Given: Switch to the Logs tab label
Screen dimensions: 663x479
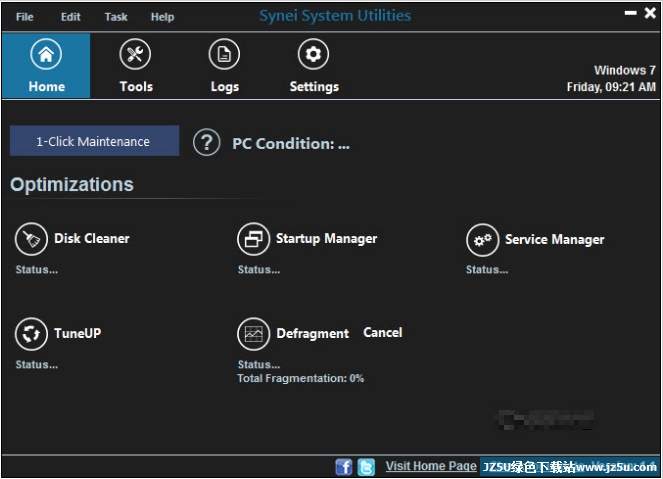Looking at the screenshot, I should coord(225,87).
